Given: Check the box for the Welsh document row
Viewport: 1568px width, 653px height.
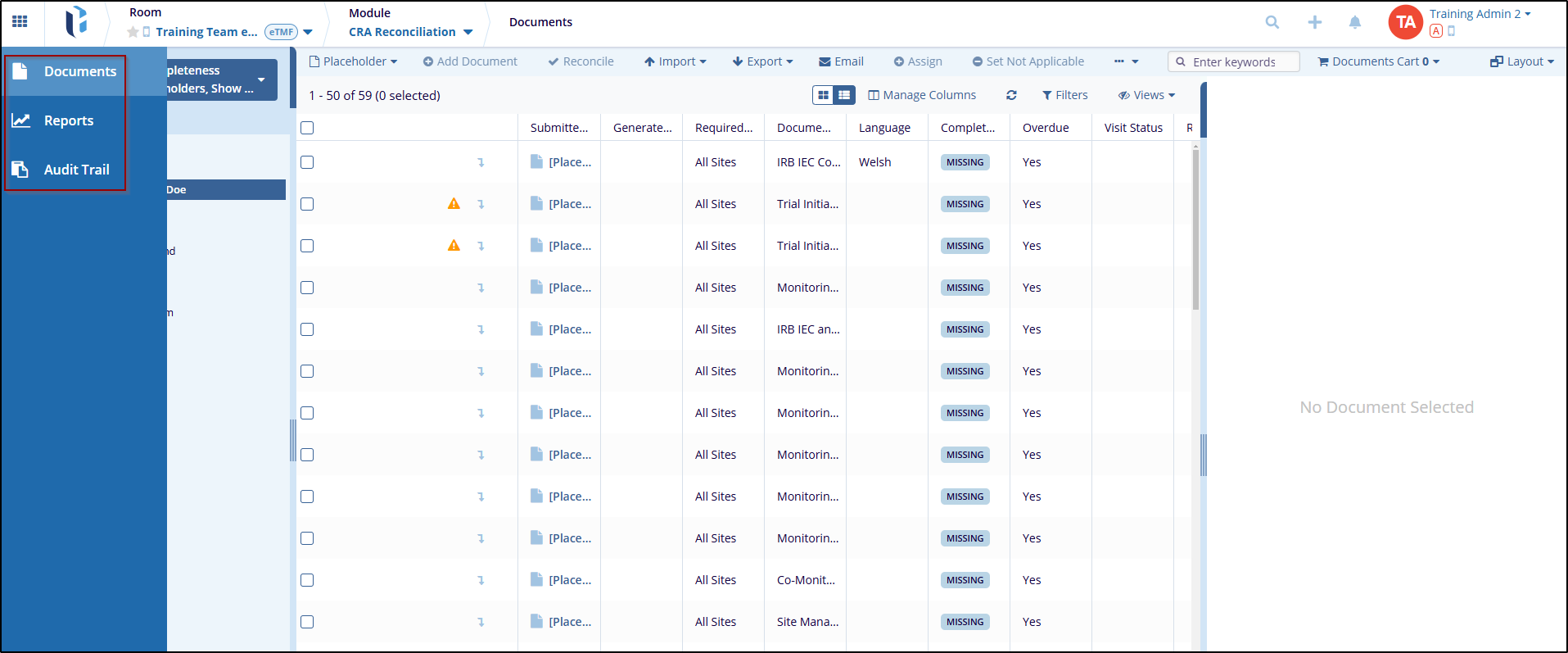Looking at the screenshot, I should coord(307,162).
